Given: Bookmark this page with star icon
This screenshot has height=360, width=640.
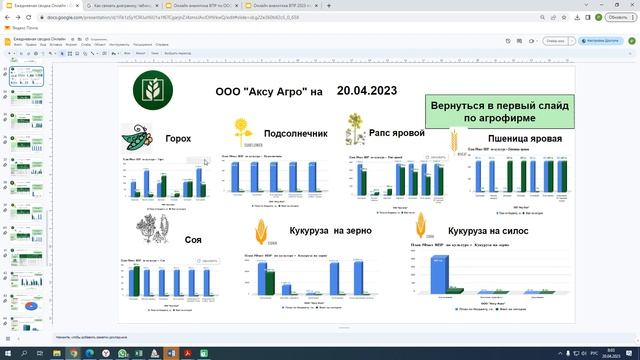Looking at the screenshot, I should [x=564, y=18].
